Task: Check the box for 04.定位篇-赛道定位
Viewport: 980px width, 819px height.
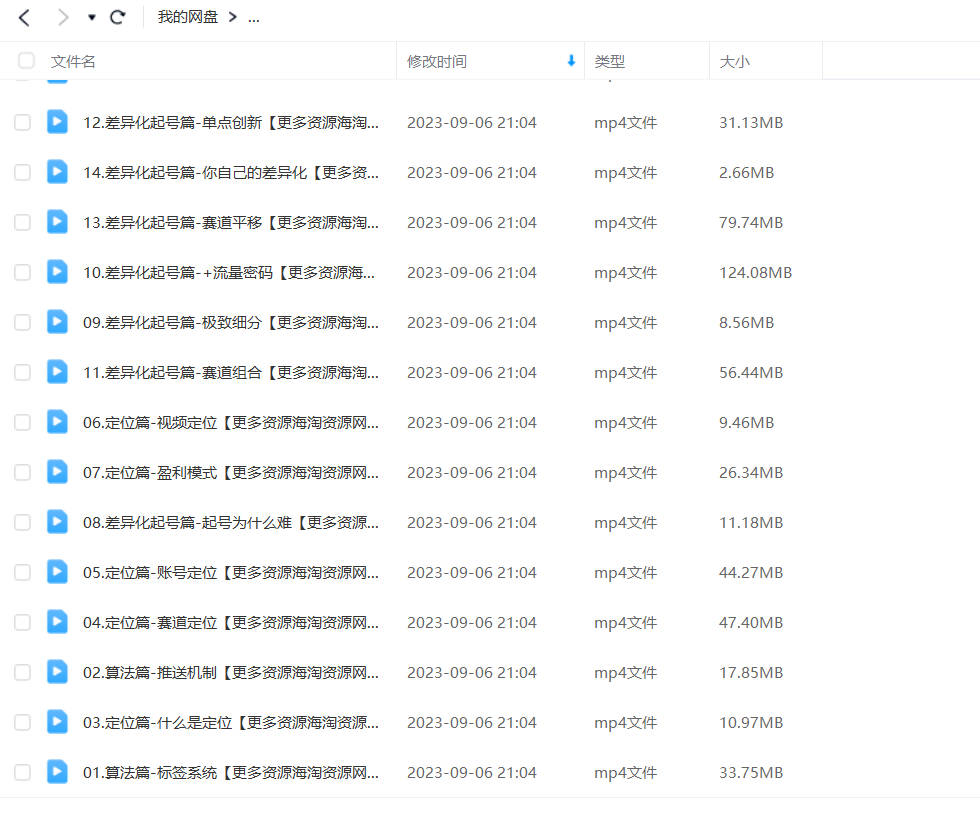Action: (x=22, y=622)
